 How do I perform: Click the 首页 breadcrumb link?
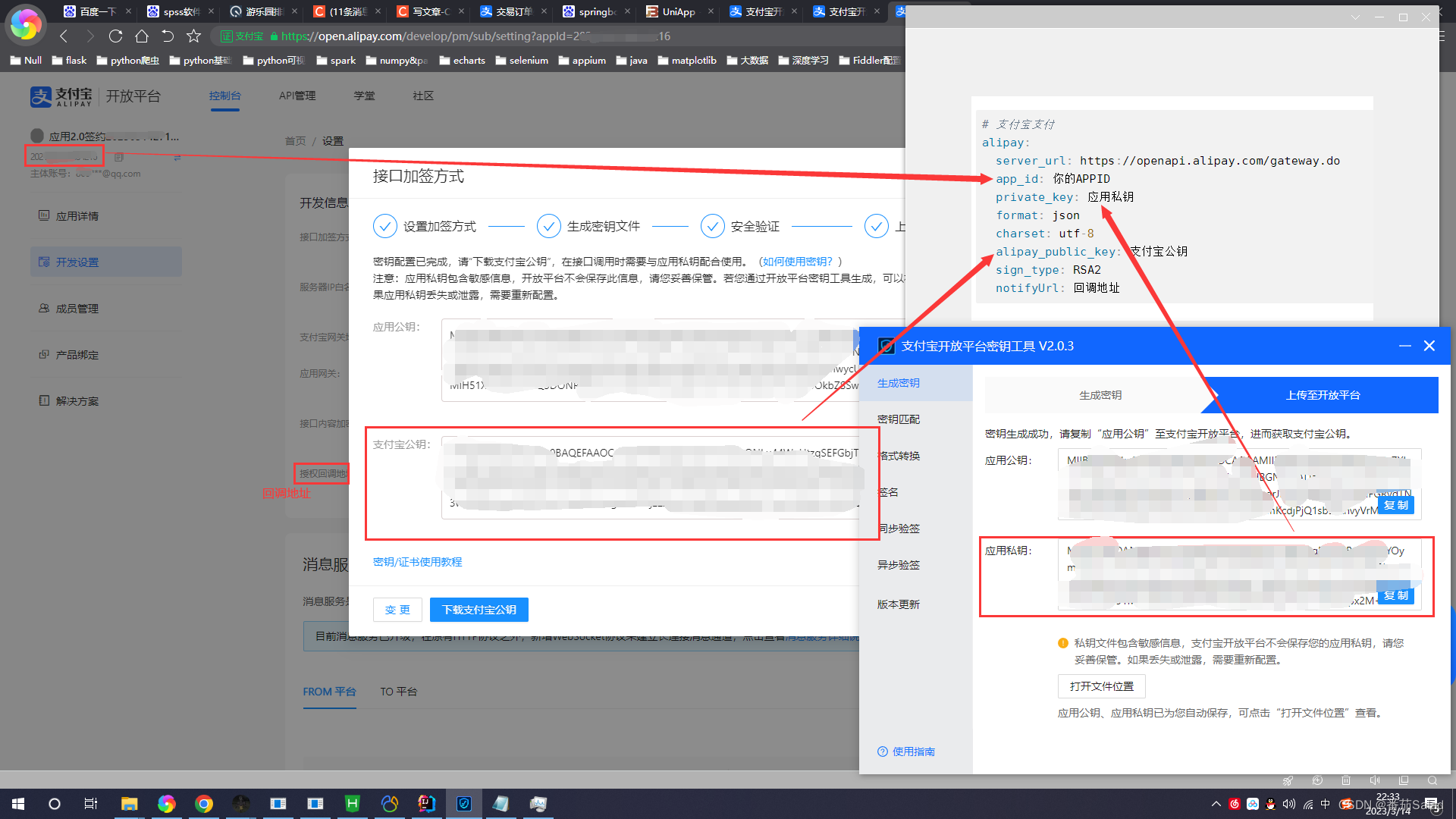pos(295,141)
